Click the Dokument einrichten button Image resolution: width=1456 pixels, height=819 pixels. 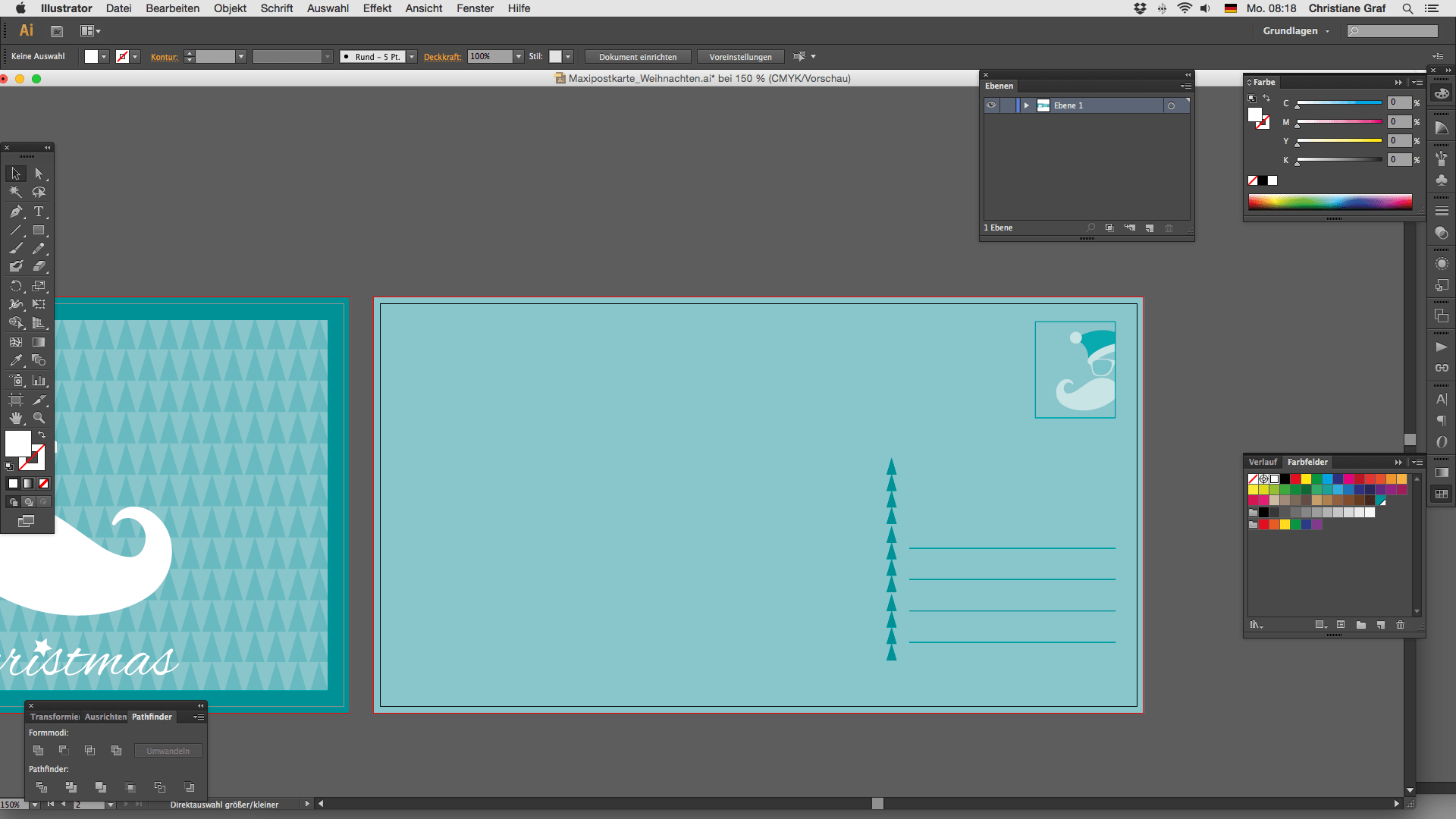click(637, 57)
